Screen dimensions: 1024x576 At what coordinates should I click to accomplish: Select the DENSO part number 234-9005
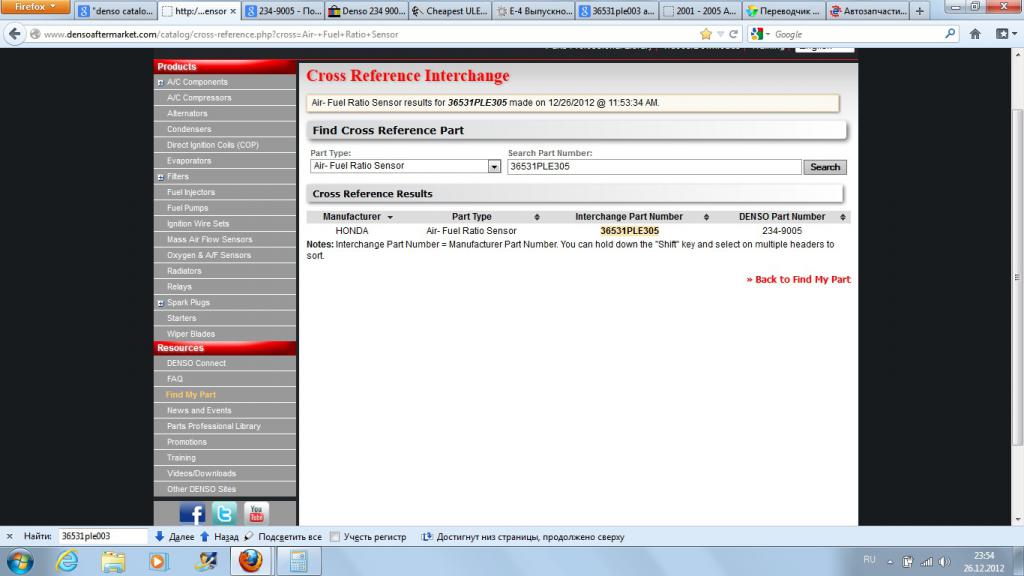pyautogui.click(x=782, y=231)
